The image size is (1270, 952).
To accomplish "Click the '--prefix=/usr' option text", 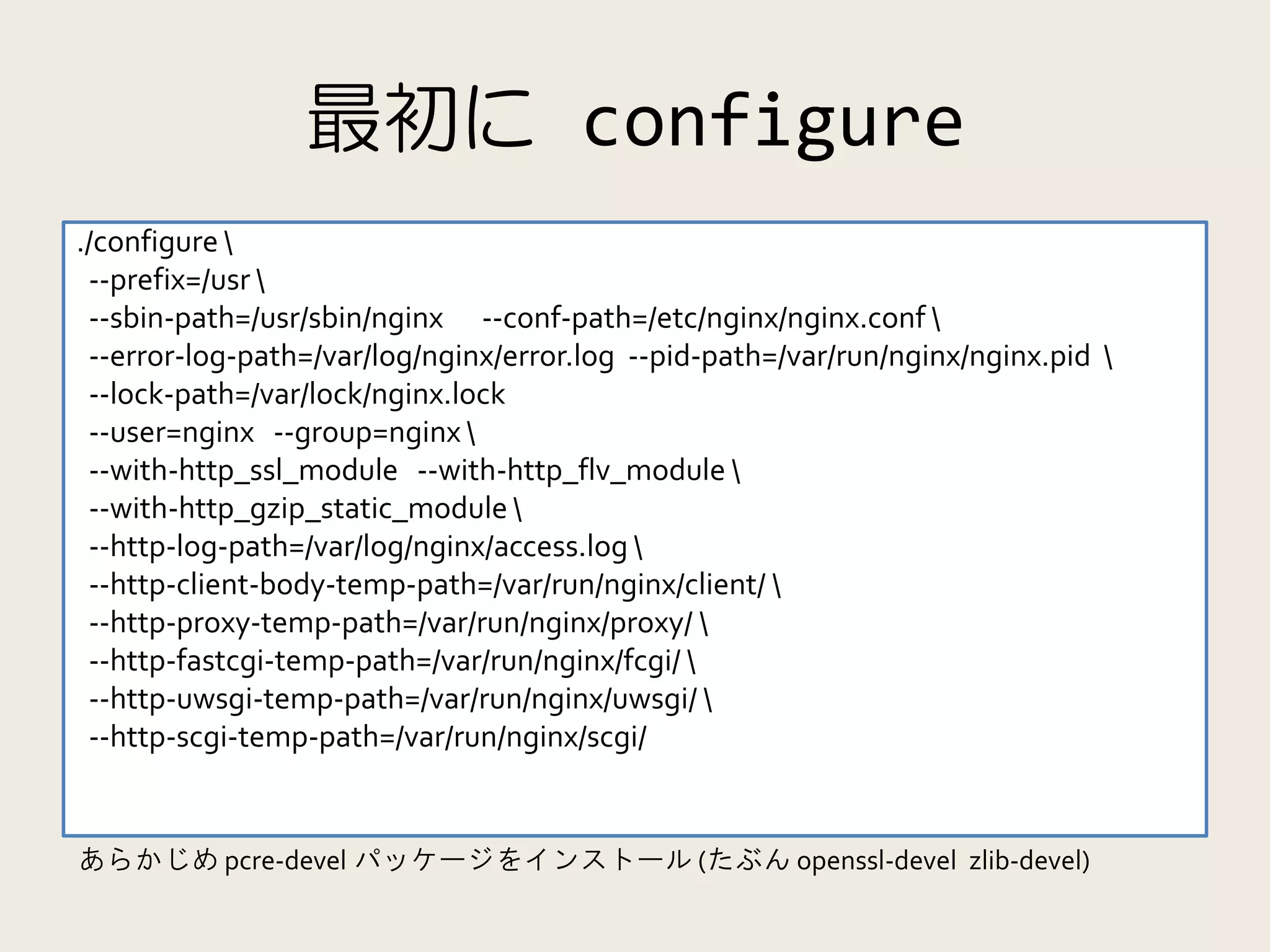I will [170, 280].
